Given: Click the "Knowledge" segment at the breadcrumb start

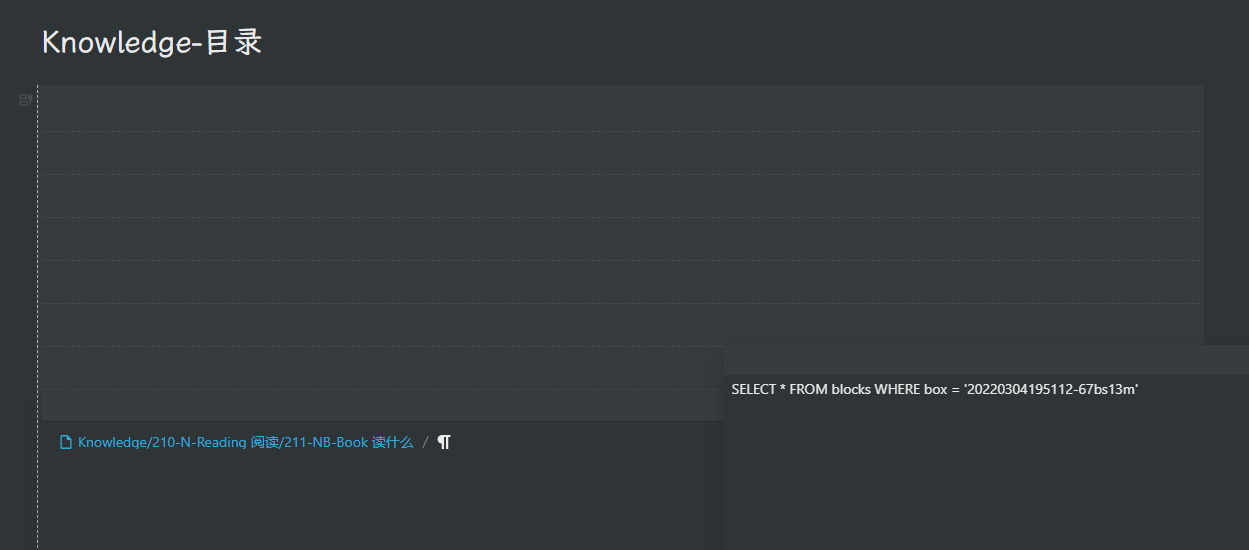Looking at the screenshot, I should pos(112,442).
